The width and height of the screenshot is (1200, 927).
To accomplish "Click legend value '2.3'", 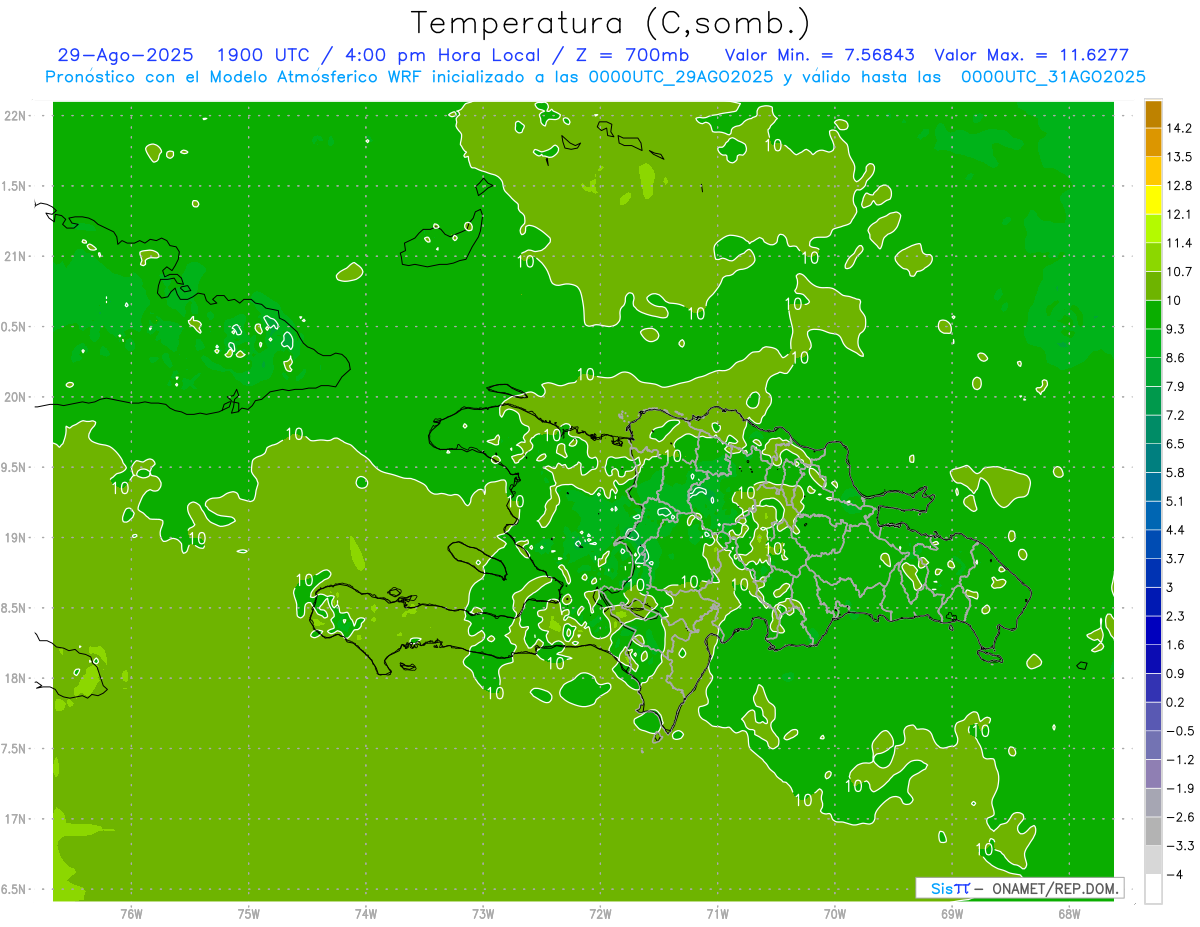I will [1176, 616].
